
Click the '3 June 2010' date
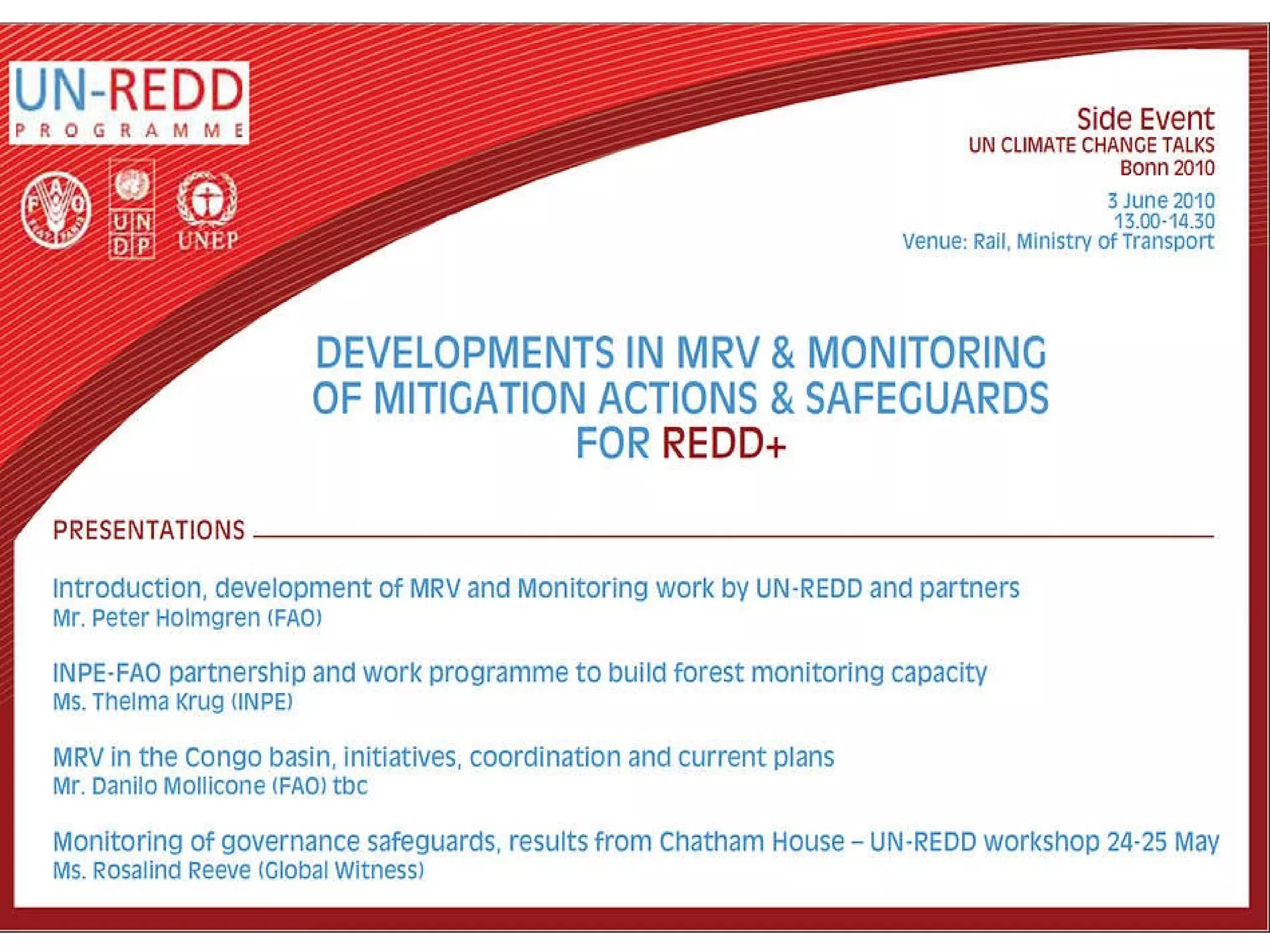click(1160, 201)
